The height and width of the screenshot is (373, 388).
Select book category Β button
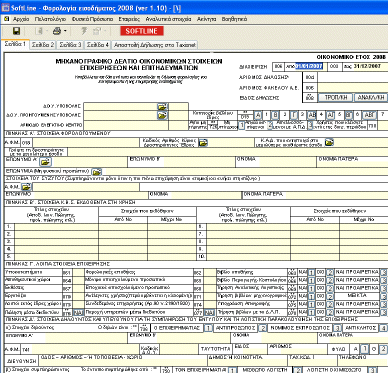point(275,115)
